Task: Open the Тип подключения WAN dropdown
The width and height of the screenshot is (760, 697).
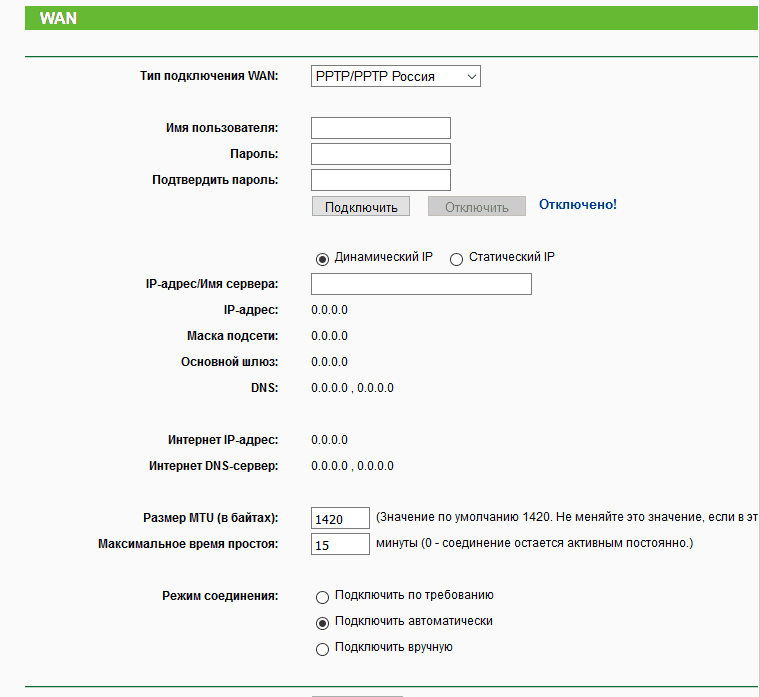Action: click(x=395, y=76)
